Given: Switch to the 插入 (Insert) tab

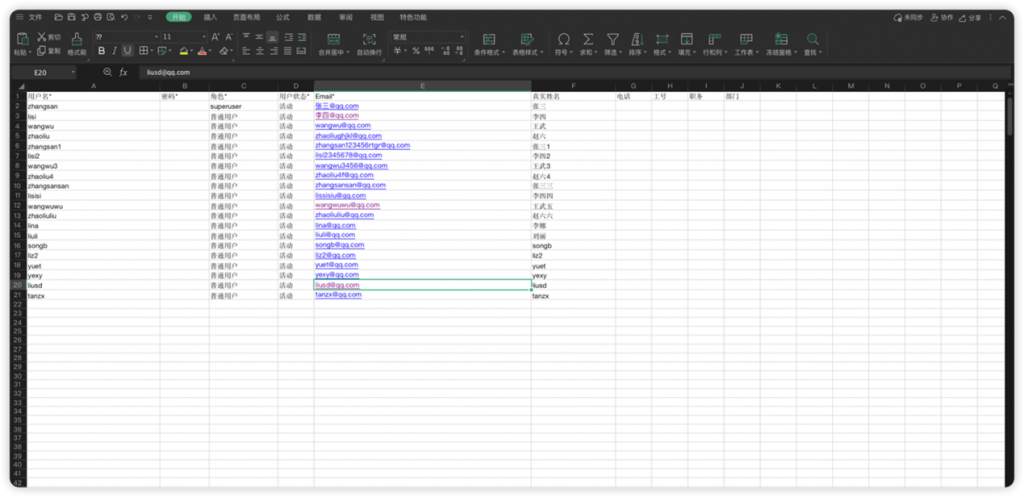Looking at the screenshot, I should coord(210,17).
